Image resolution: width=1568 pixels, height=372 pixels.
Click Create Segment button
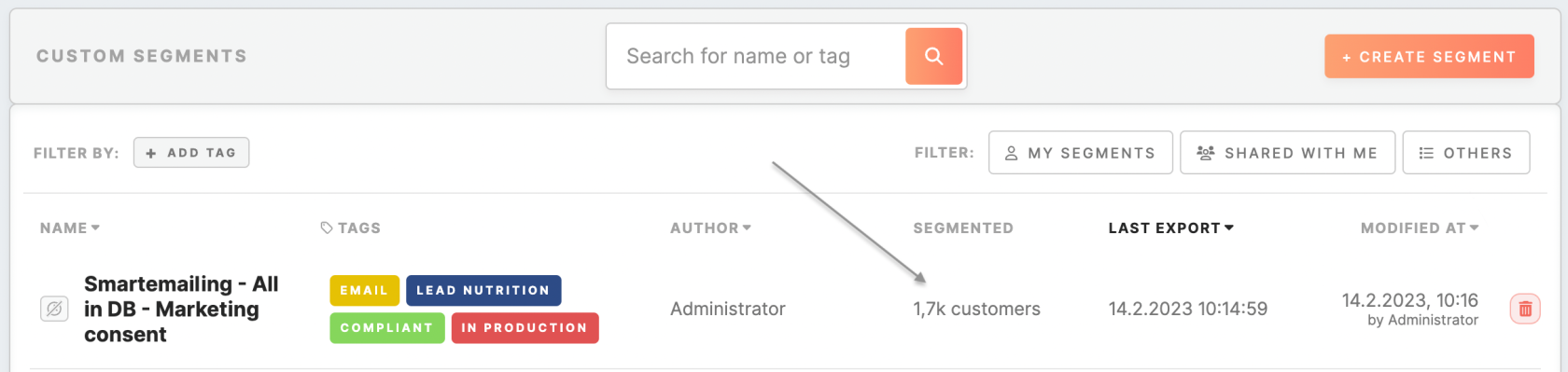[1429, 56]
